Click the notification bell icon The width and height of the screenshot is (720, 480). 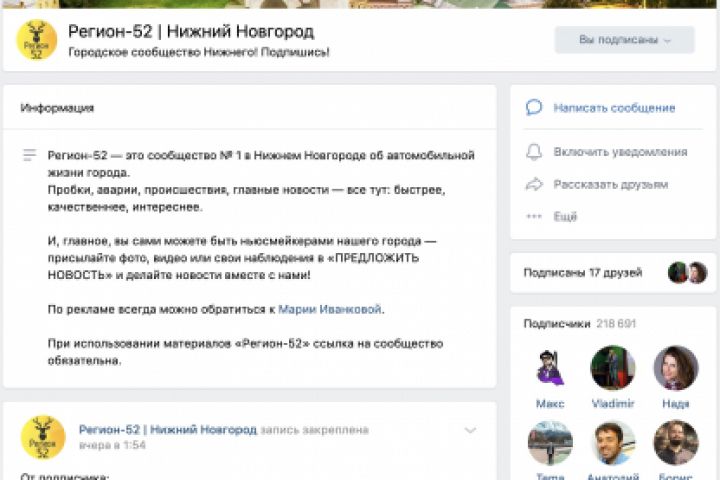(534, 152)
